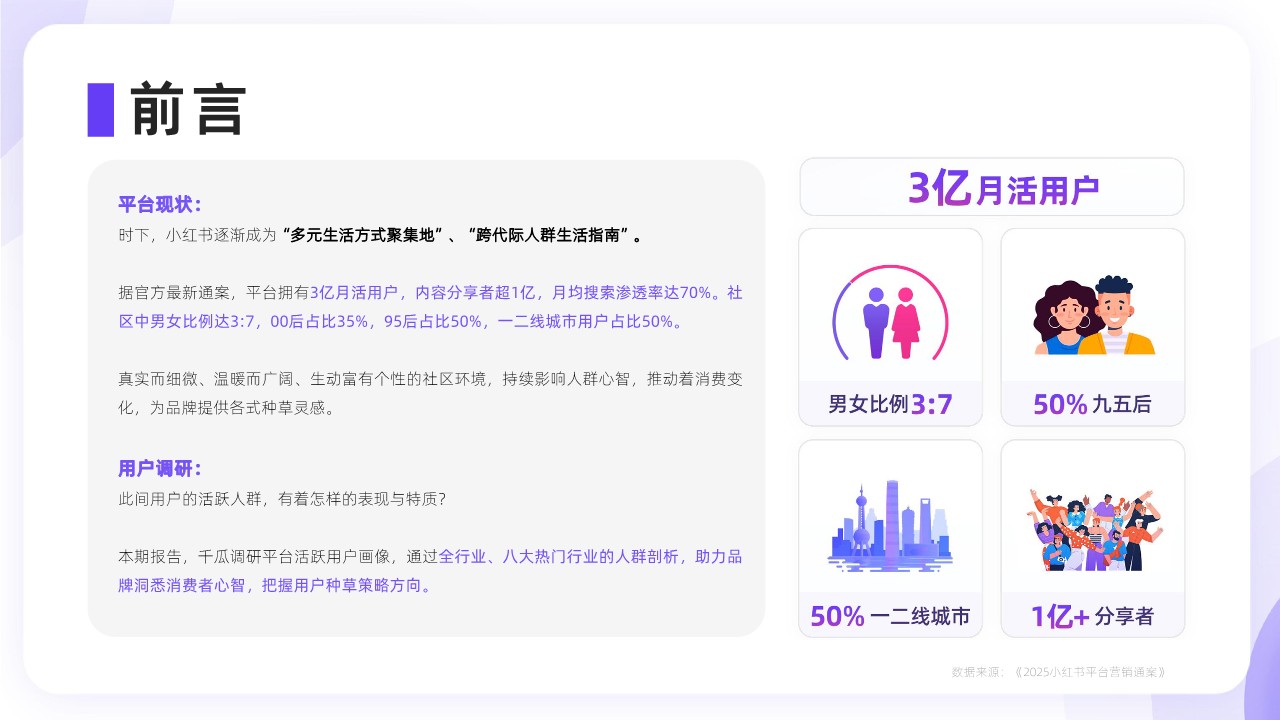This screenshot has width=1280, height=720.
Task: Click the line starting 真实而细微、温暖而广阔
Action: pyautogui.click(x=430, y=379)
